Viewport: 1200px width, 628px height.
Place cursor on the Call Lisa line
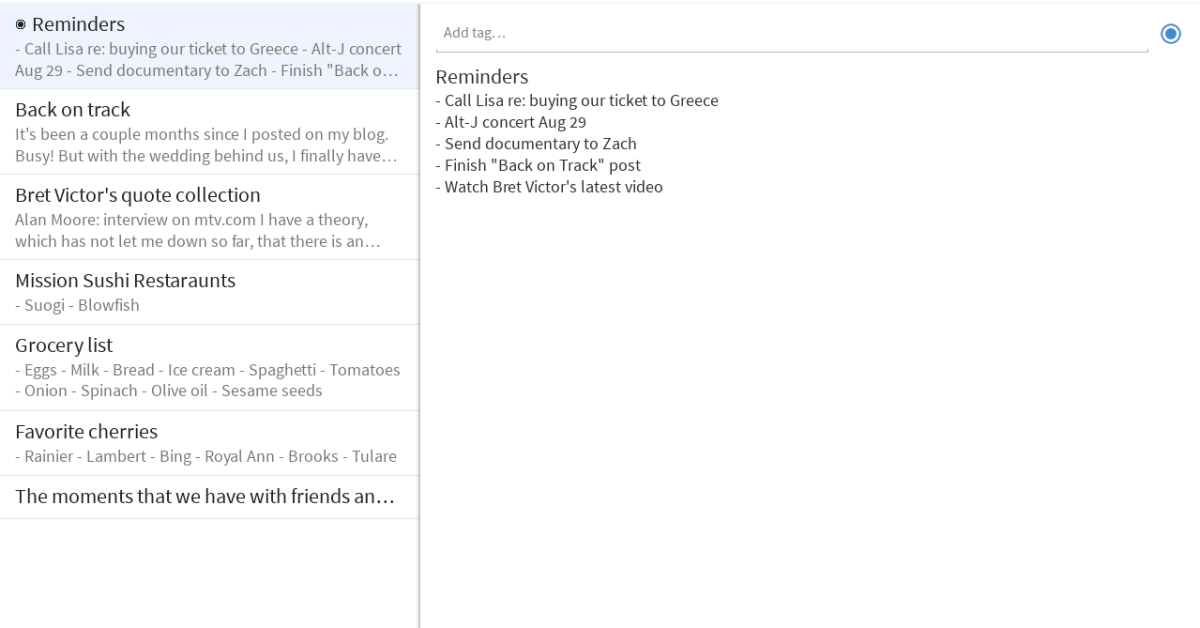[x=581, y=101]
